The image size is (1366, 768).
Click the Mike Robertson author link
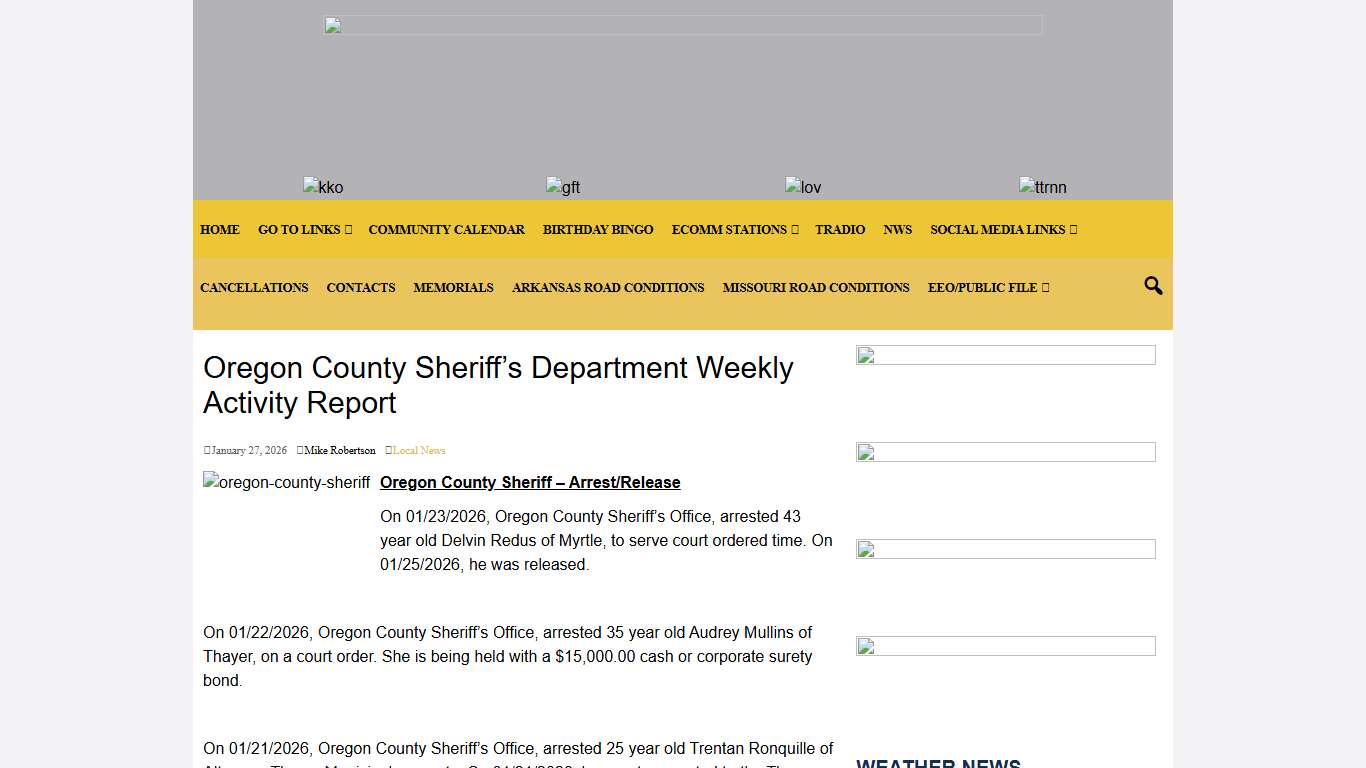pos(340,450)
